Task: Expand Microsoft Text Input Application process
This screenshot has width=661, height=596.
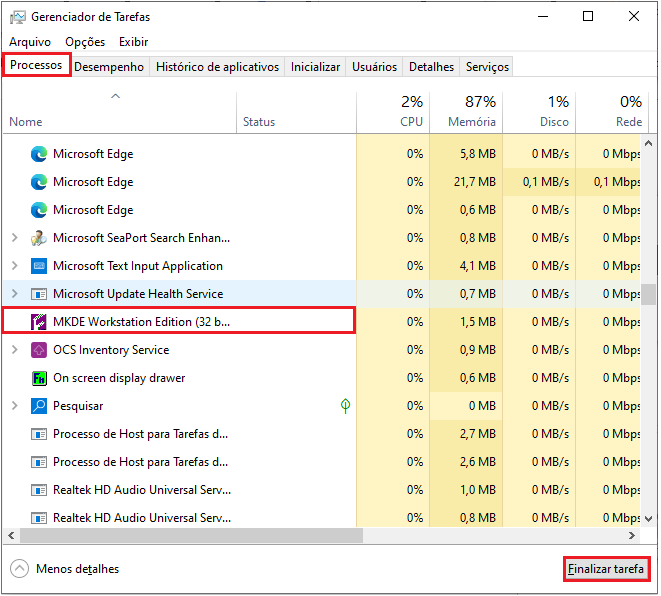Action: click(15, 266)
